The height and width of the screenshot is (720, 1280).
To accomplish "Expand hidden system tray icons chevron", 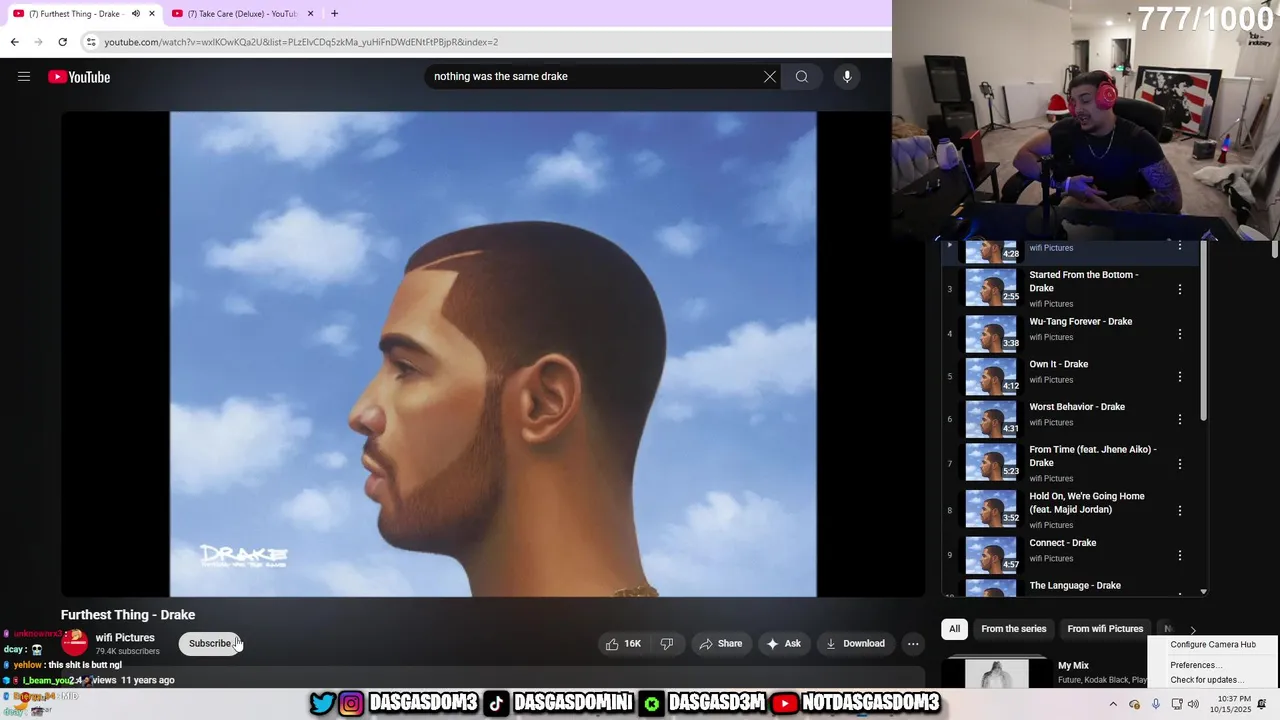I will point(1115,704).
